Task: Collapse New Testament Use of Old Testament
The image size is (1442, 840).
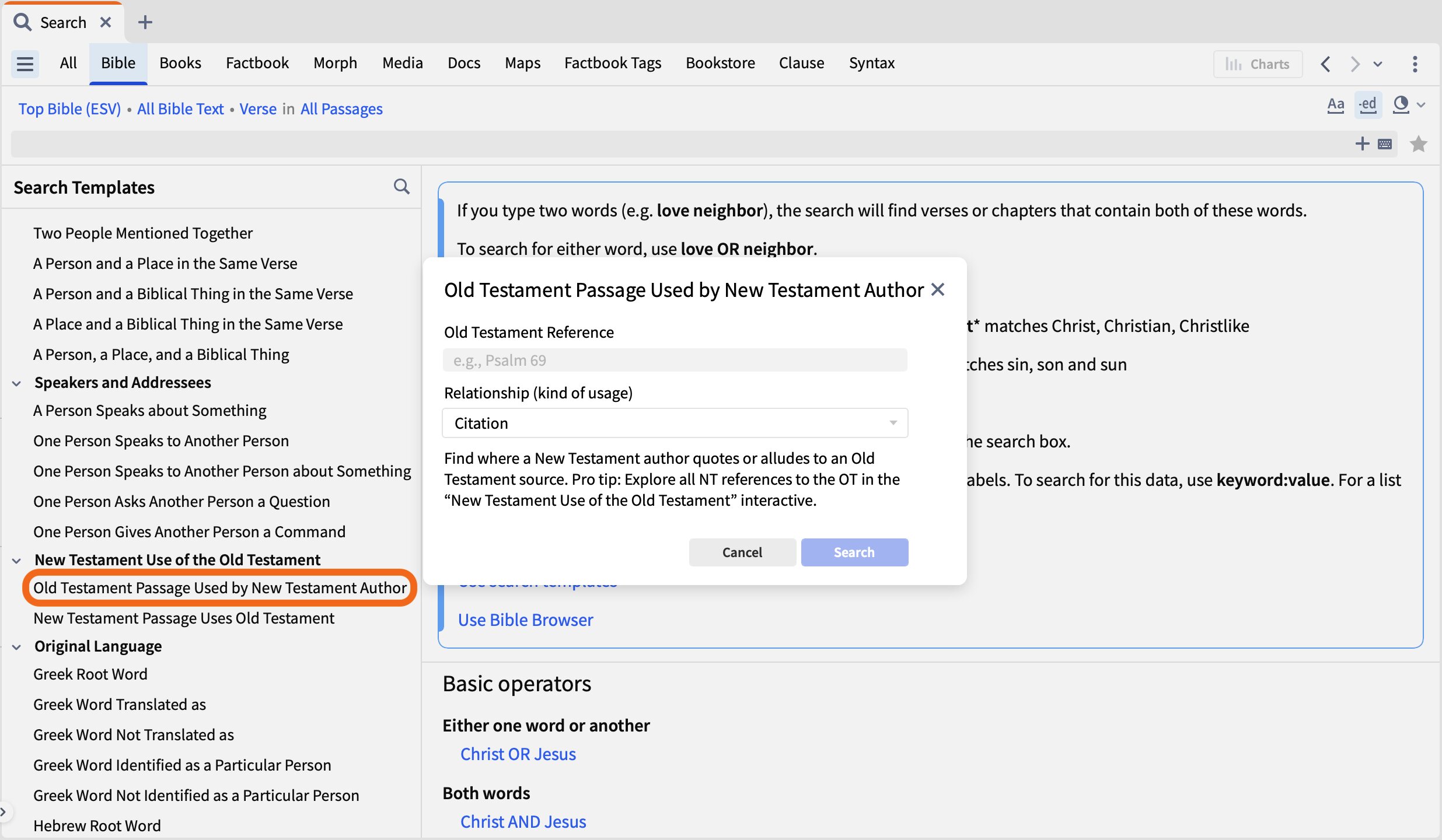Action: coord(17,561)
